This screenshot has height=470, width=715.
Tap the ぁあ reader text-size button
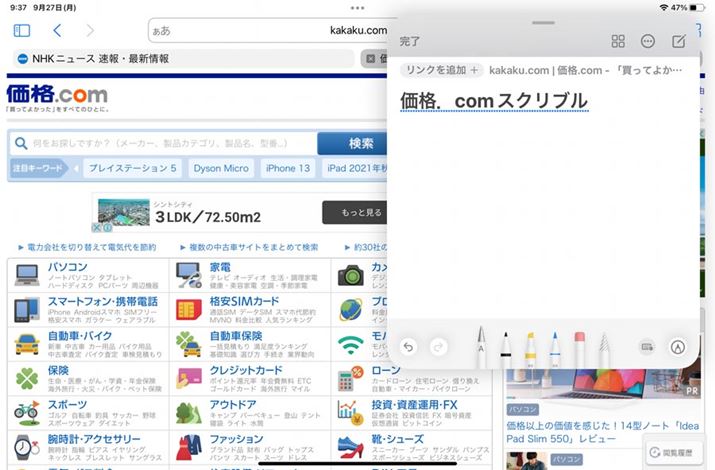click(x=161, y=31)
